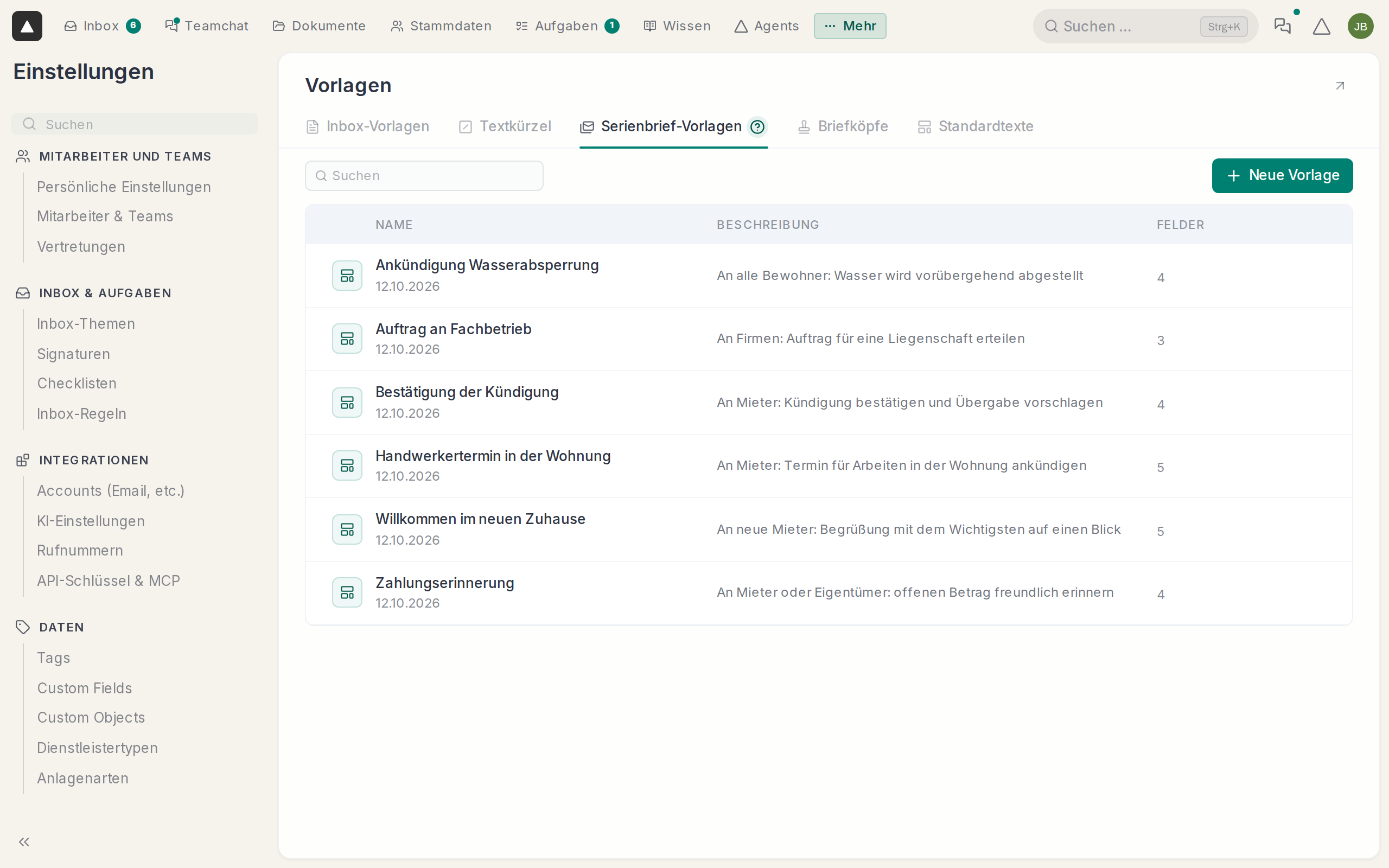Open KI-Einstellungen

(91, 521)
